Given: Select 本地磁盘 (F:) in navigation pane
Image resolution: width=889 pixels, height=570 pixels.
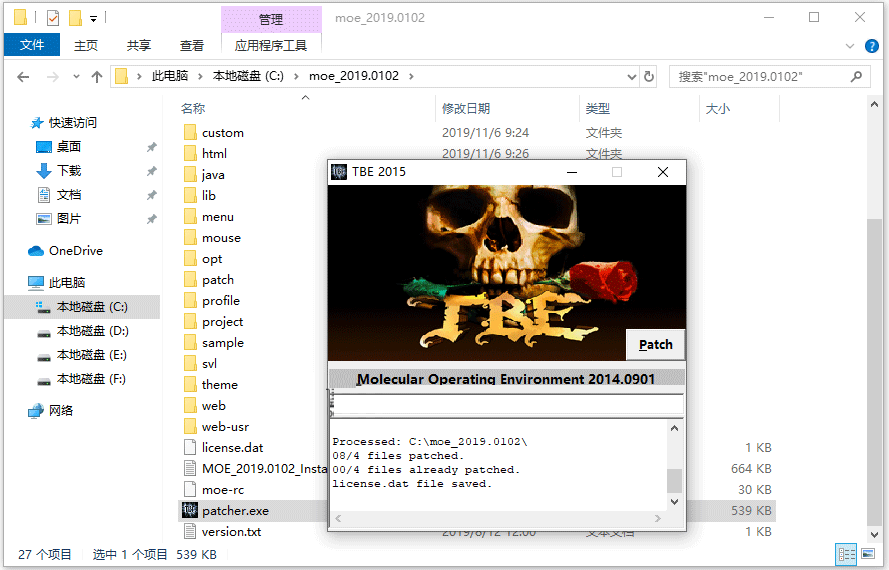Looking at the screenshot, I should [92, 379].
